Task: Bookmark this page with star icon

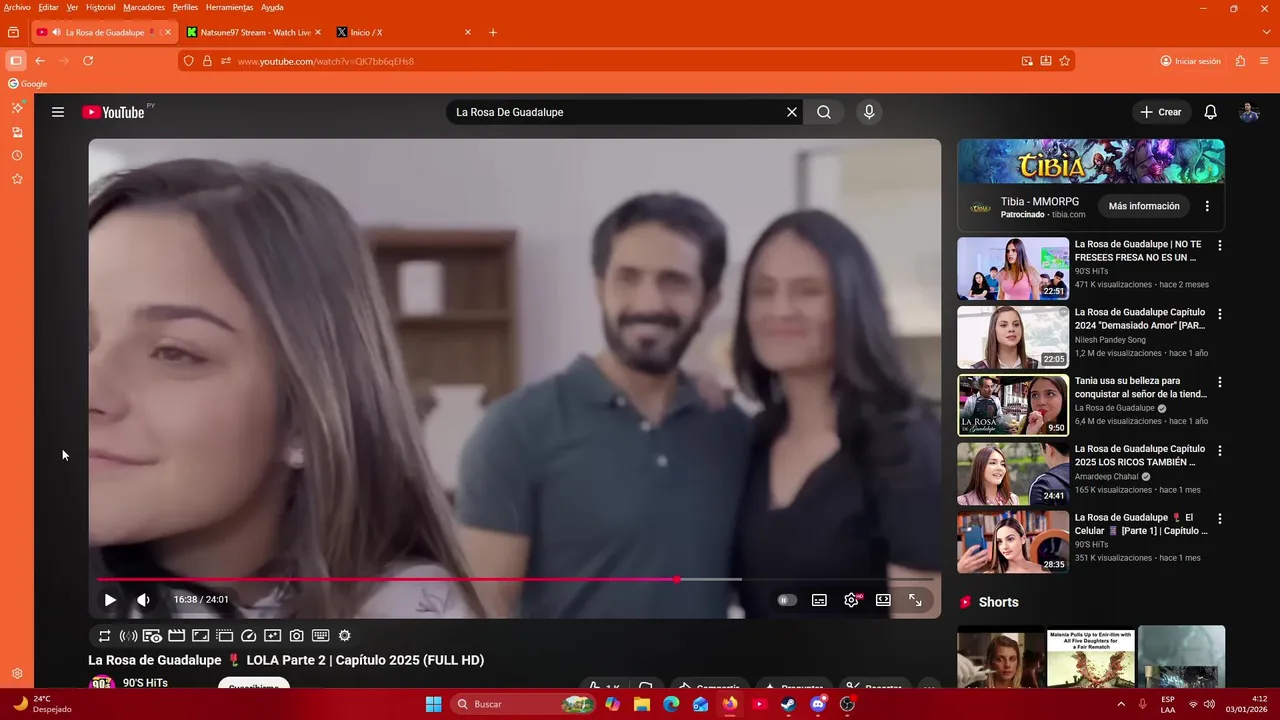Action: [x=1065, y=61]
